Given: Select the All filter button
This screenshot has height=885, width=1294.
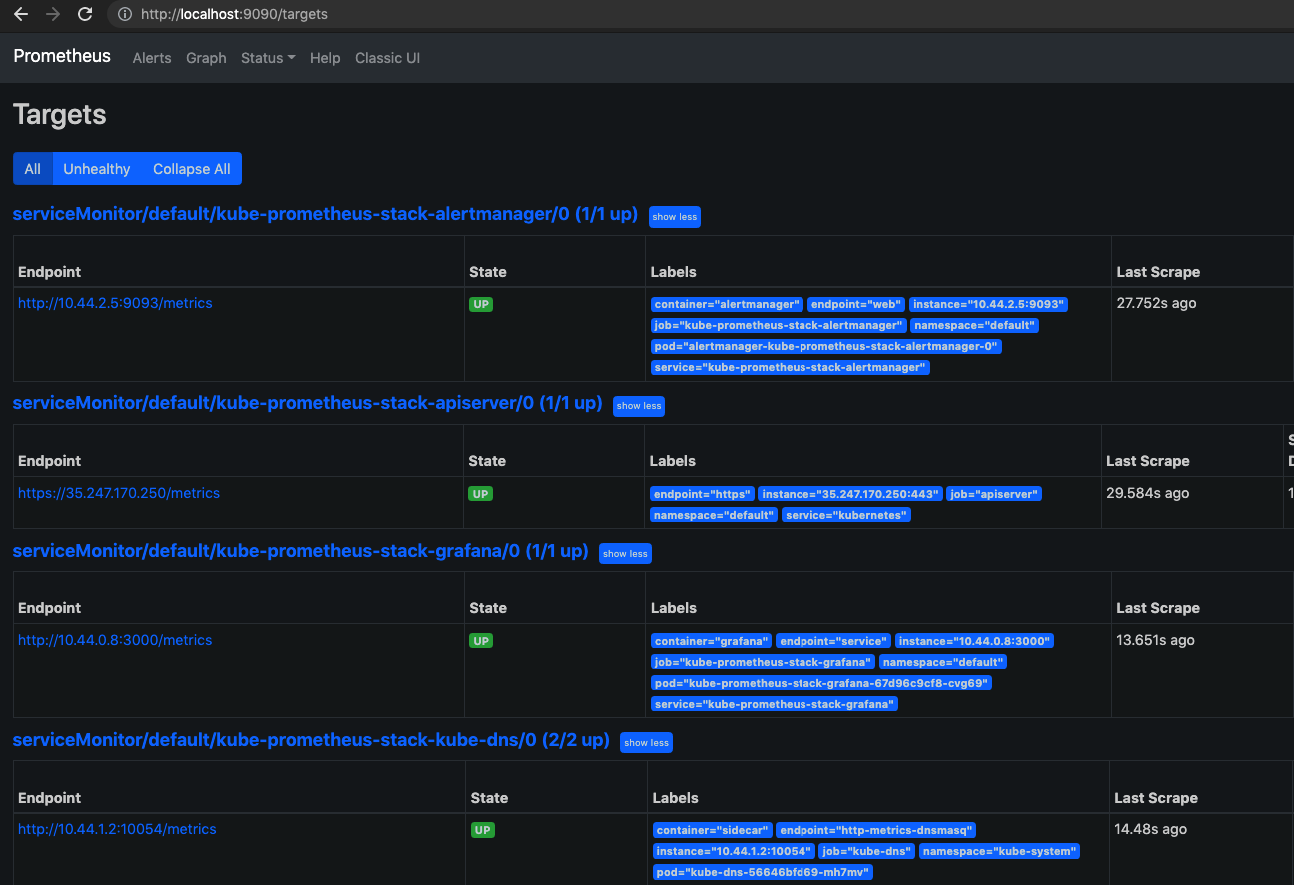Looking at the screenshot, I should 33,169.
